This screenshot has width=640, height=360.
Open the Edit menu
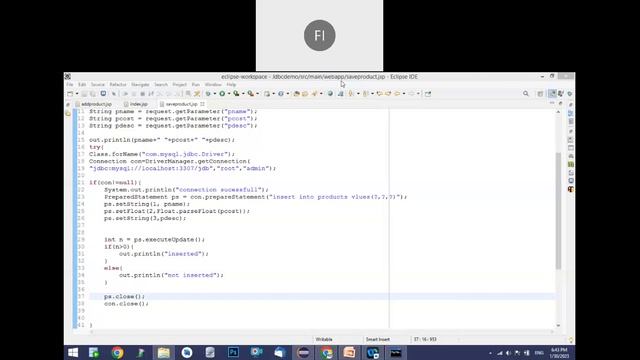click(82, 84)
